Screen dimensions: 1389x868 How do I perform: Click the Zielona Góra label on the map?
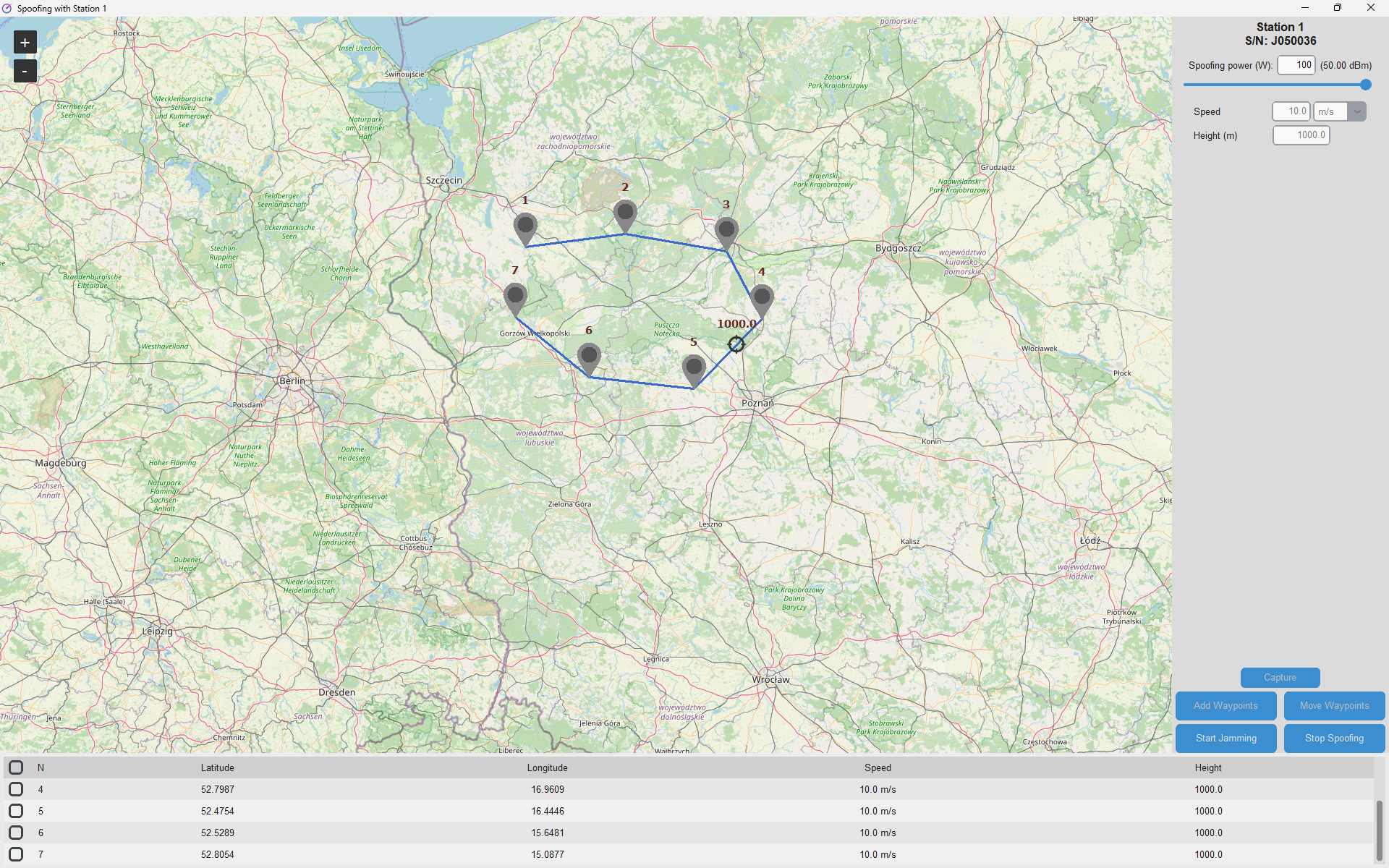click(x=569, y=504)
